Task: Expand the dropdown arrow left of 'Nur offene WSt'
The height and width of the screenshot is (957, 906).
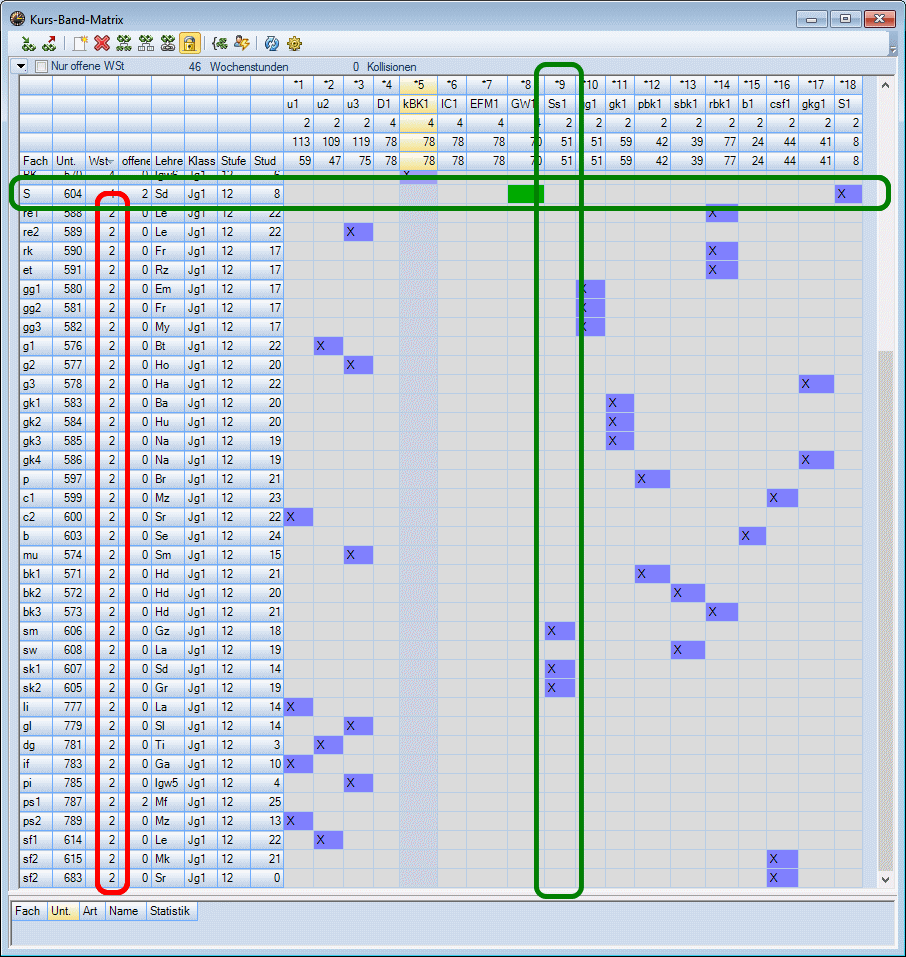Action: click(x=20, y=67)
